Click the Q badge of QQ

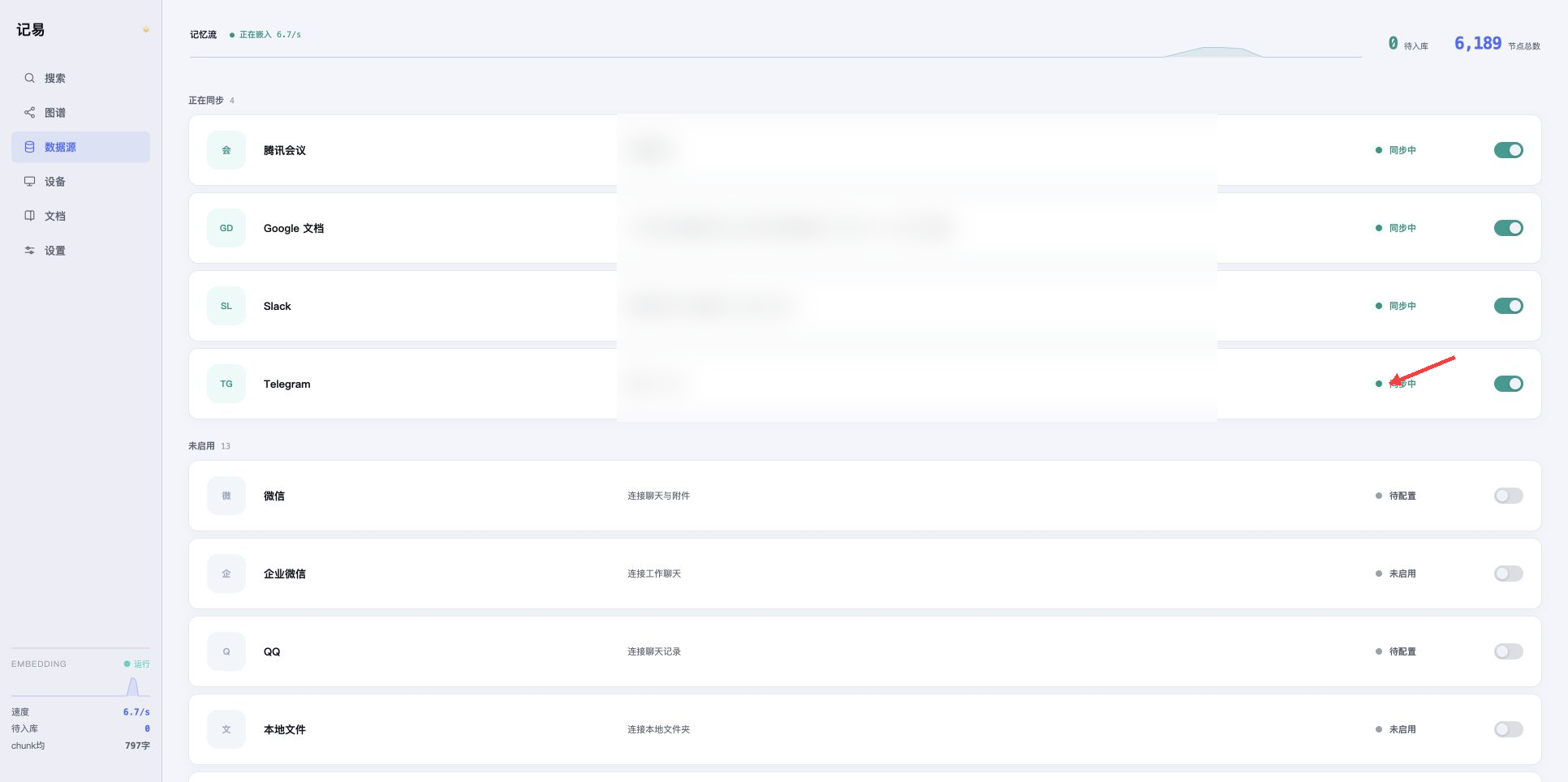click(x=226, y=651)
